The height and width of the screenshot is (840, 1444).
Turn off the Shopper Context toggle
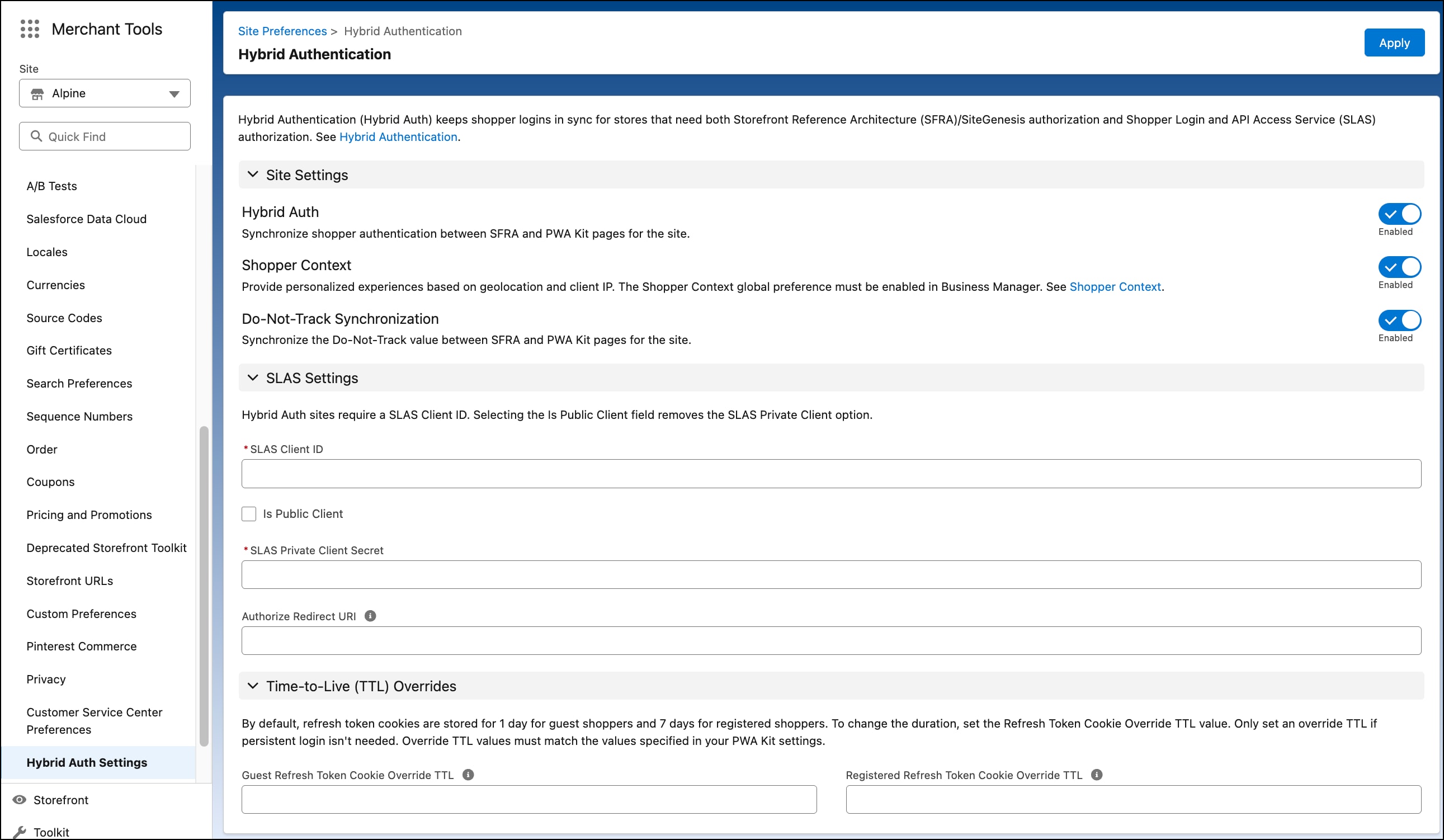click(x=1400, y=267)
